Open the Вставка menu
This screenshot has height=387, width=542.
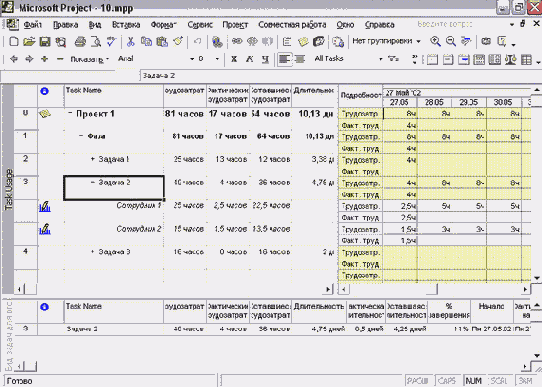pos(126,25)
